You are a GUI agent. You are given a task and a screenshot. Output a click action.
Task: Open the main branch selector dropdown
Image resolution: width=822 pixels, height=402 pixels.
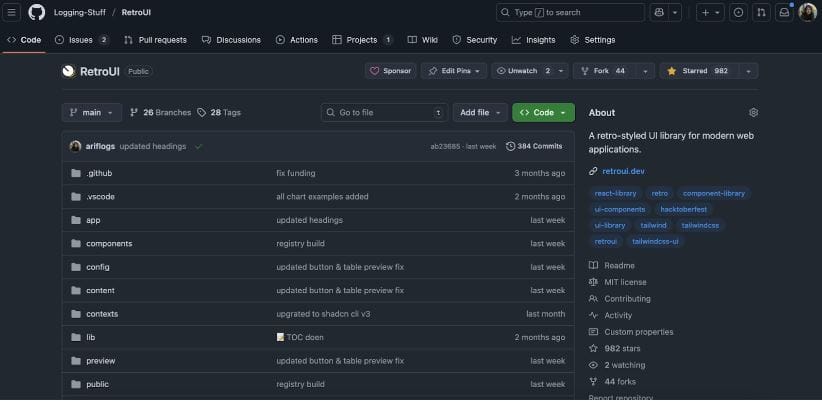tap(92, 113)
